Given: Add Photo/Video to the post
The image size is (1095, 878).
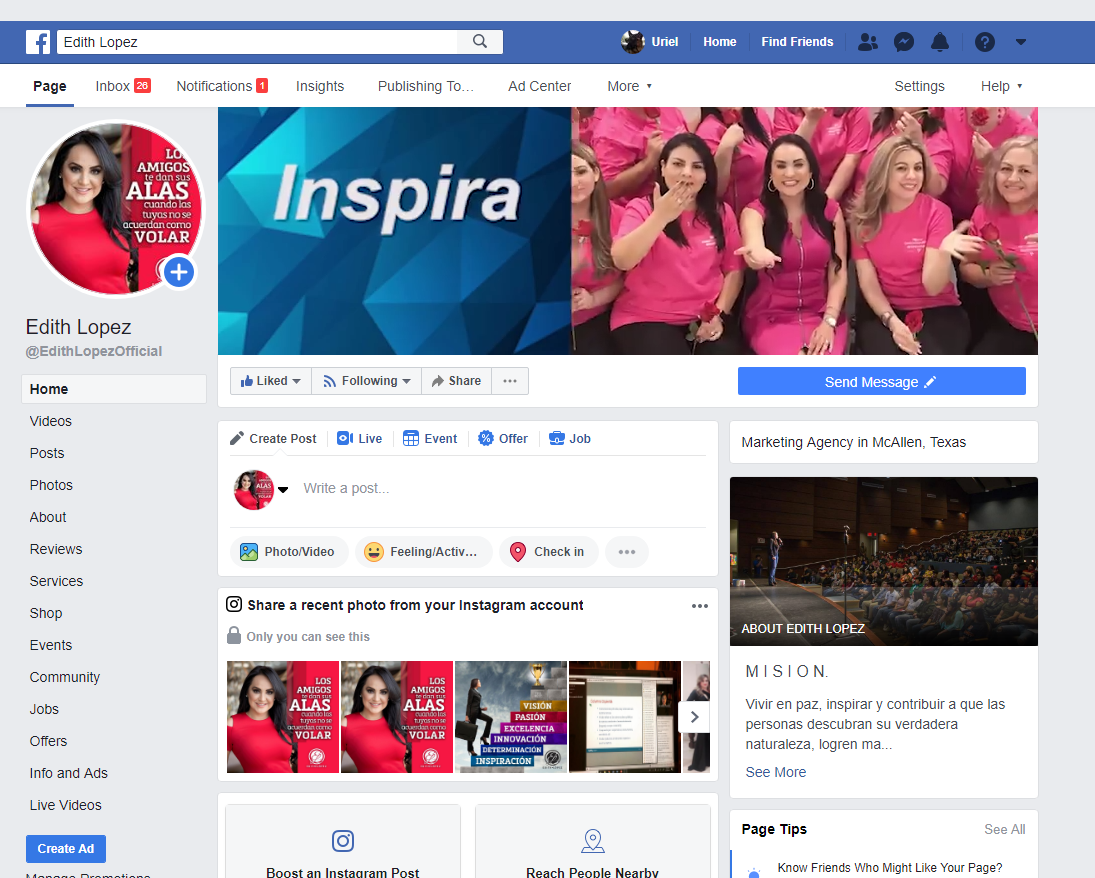Looking at the screenshot, I should (288, 552).
